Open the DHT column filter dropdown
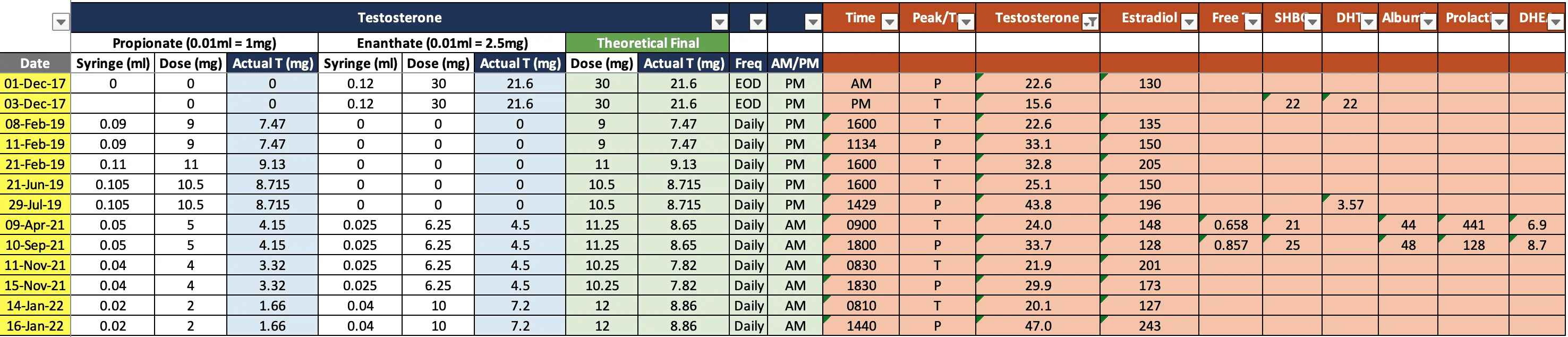1568x337 pixels. click(x=1368, y=22)
